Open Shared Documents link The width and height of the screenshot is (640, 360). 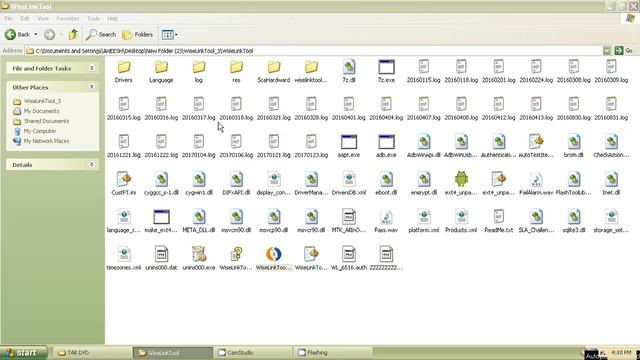click(x=46, y=121)
